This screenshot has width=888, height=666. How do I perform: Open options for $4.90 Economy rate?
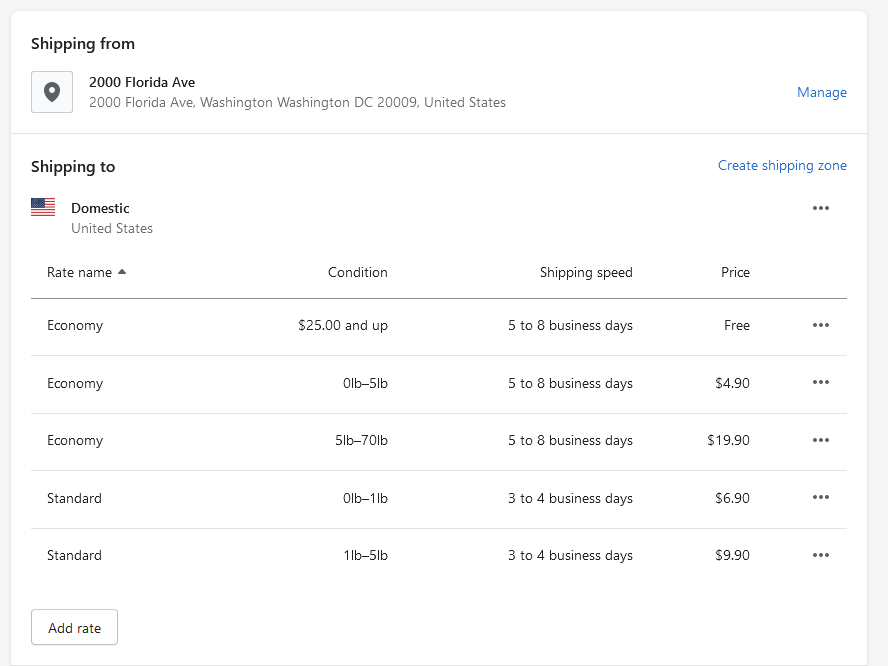pos(821,383)
